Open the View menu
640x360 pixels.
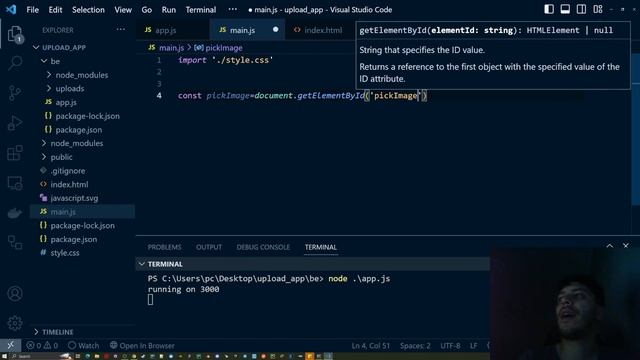[x=123, y=10]
